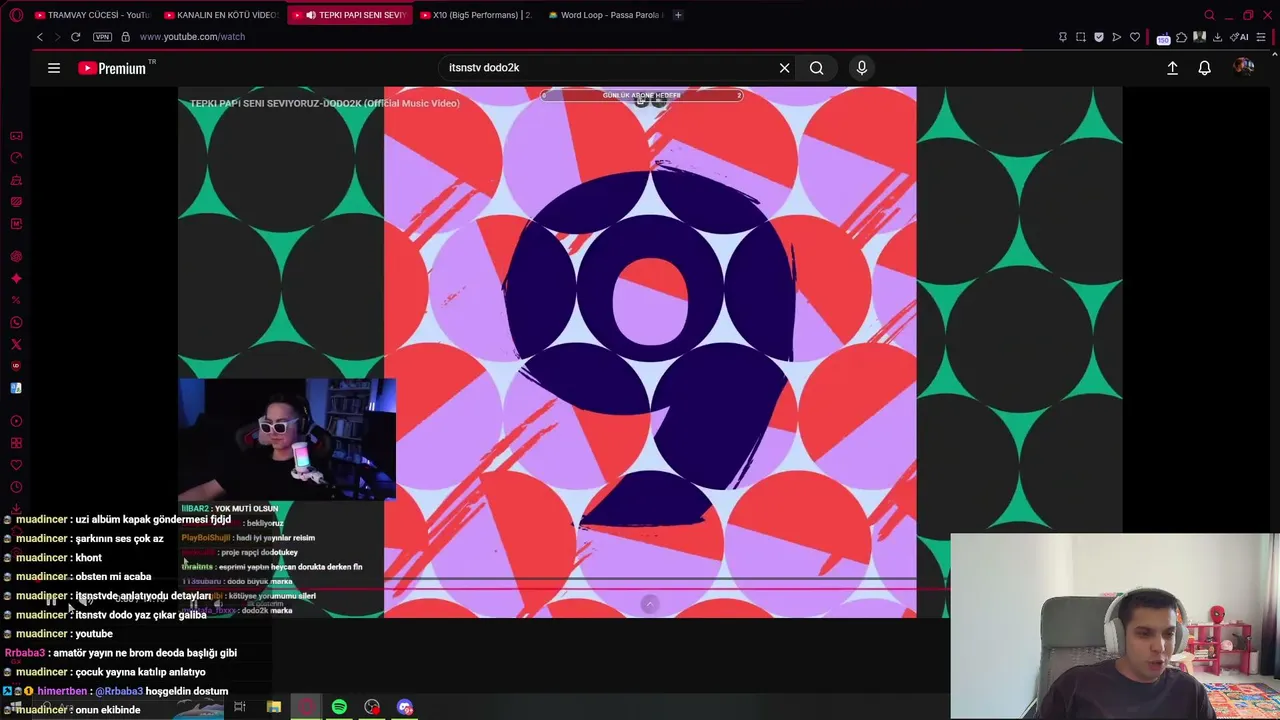Viewport: 1280px width, 720px height.
Task: Open a new browser tab with plus button
Action: click(x=678, y=15)
